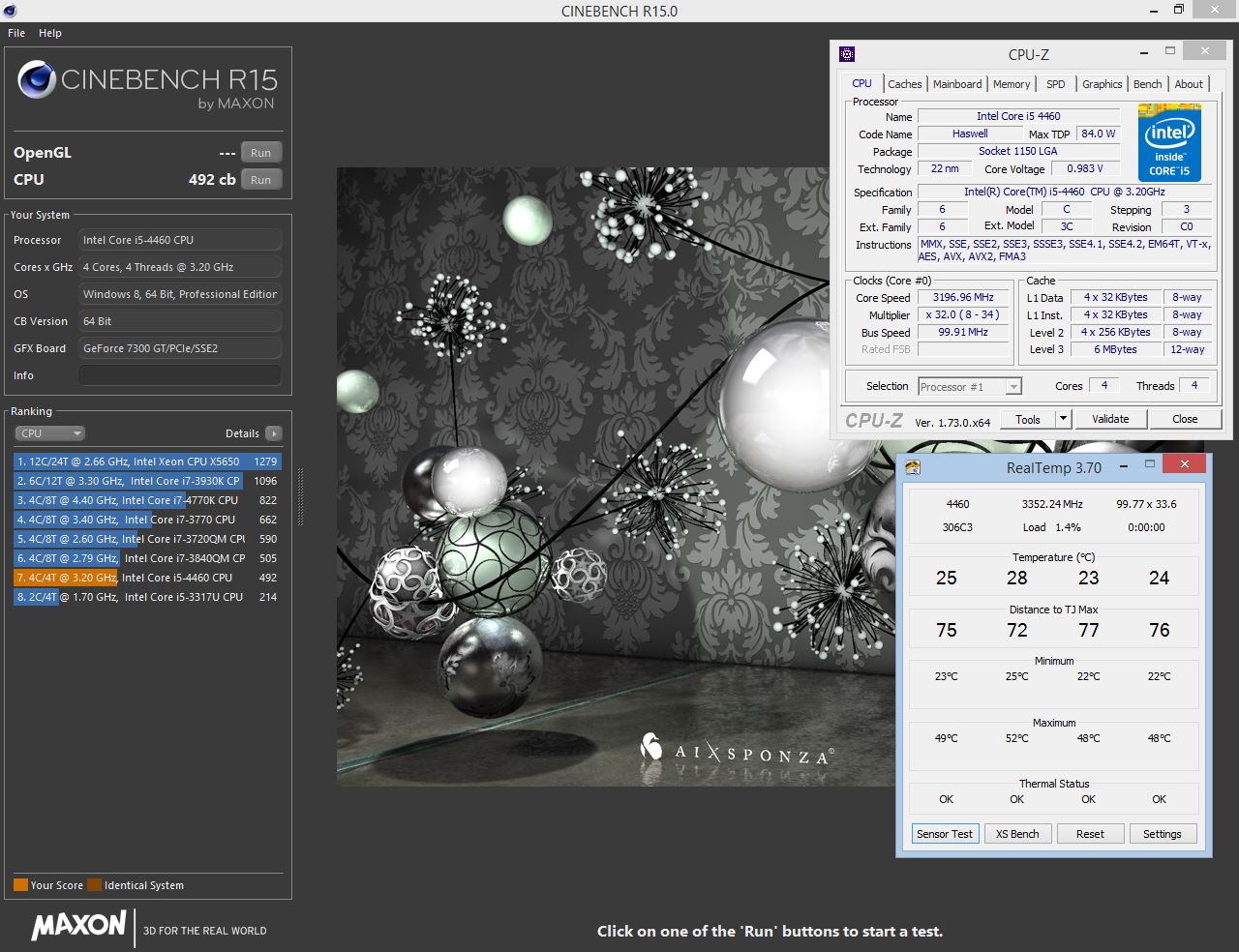Click the RealTemp title bar icon
The image size is (1239, 952).
point(913,468)
